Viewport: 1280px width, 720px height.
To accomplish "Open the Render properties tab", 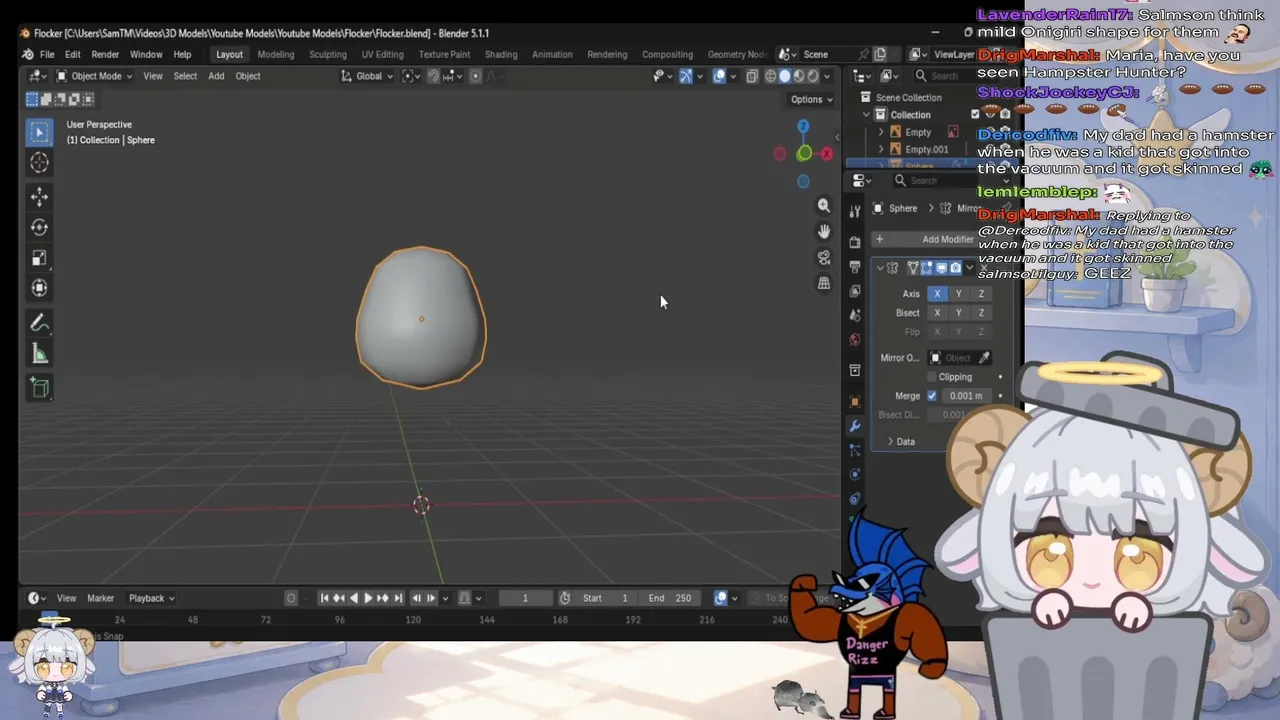I will pos(855,242).
